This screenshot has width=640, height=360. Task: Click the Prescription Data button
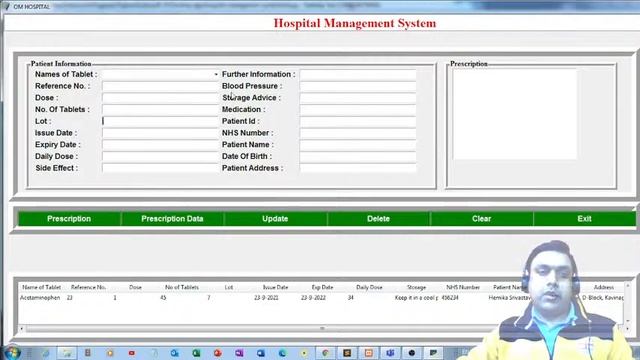click(172, 219)
